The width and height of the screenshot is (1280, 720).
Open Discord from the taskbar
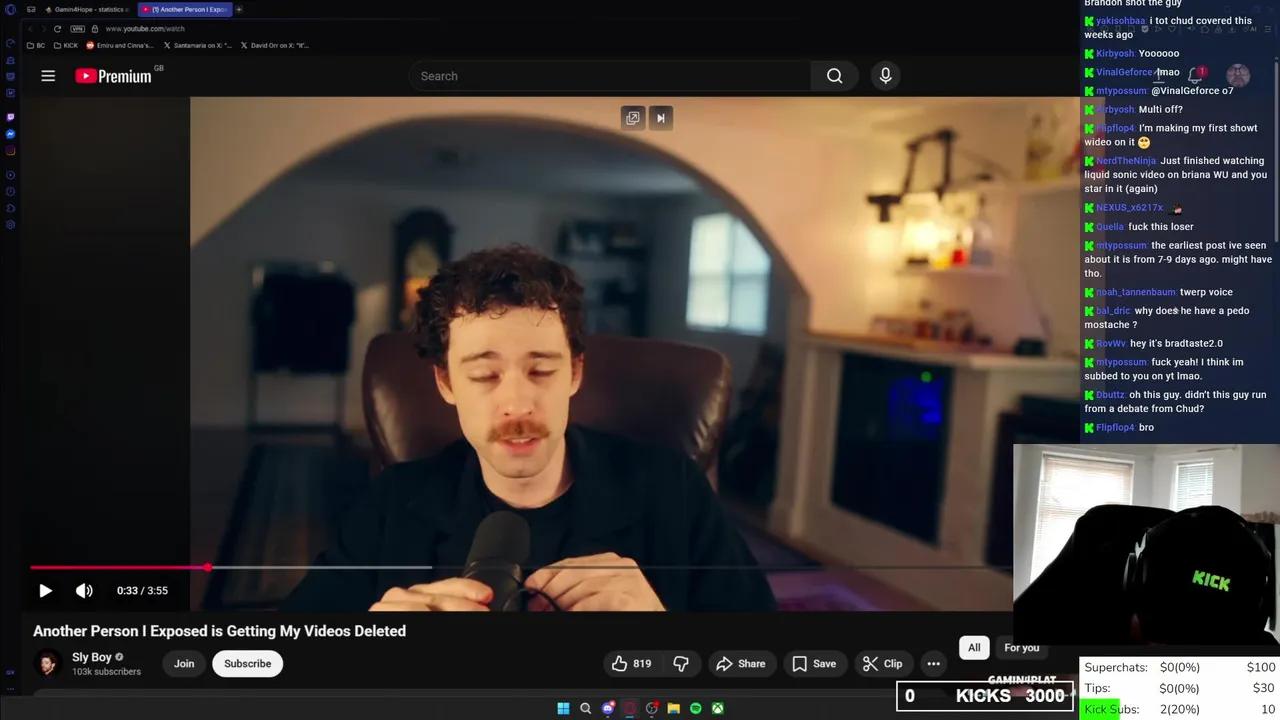tap(607, 708)
